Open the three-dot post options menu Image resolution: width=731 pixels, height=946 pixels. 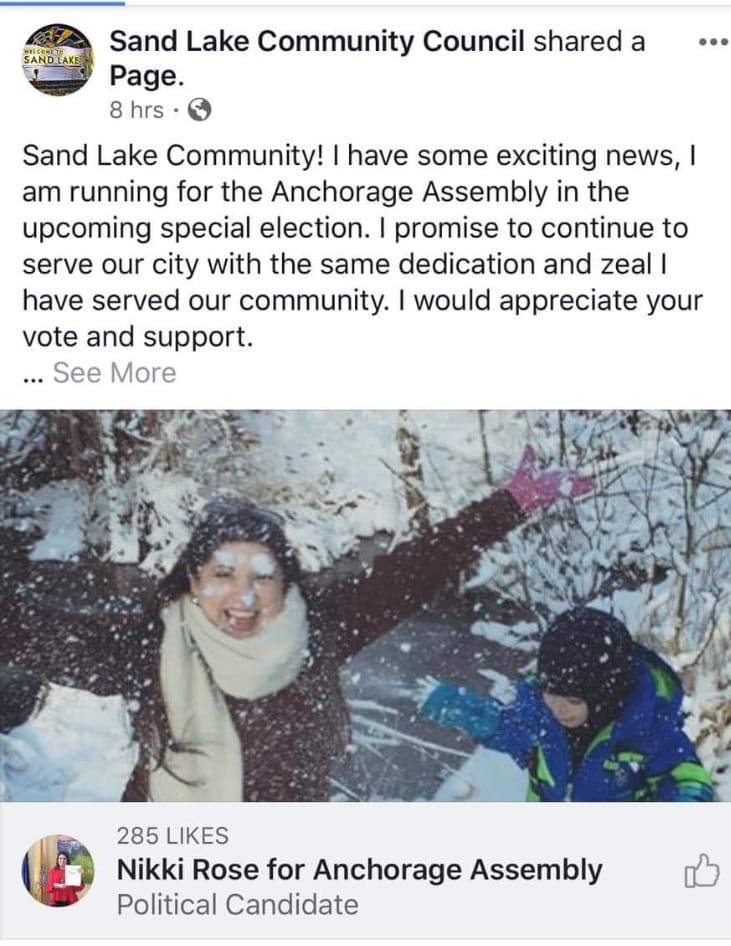pyautogui.click(x=714, y=42)
